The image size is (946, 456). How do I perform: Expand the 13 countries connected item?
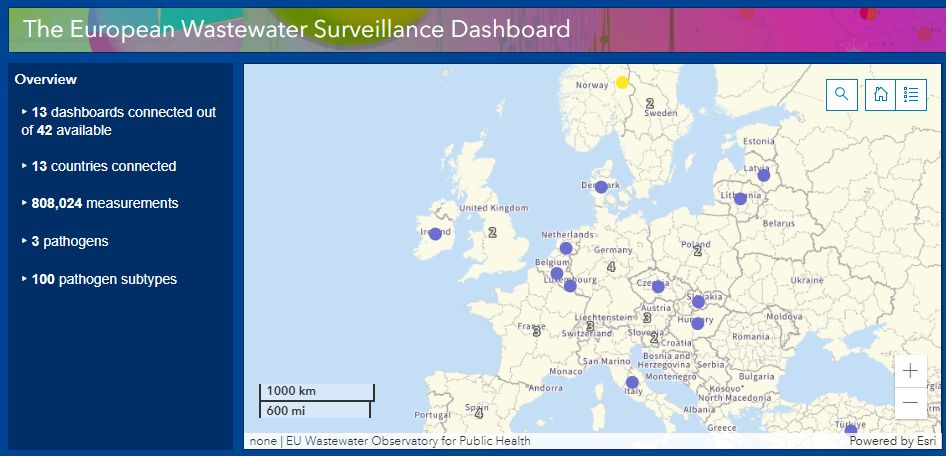coord(99,166)
